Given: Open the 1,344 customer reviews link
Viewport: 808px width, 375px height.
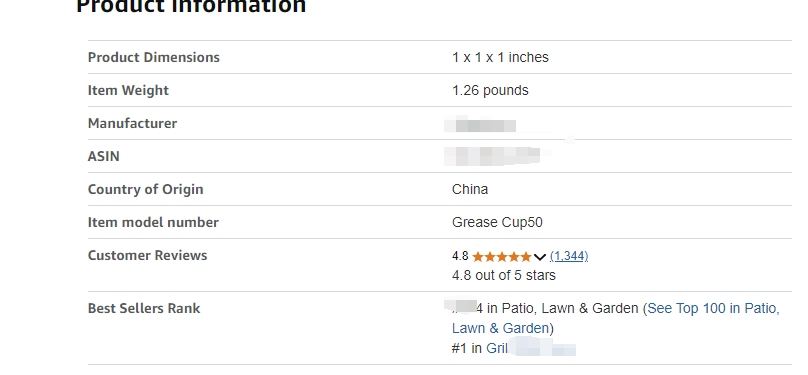Looking at the screenshot, I should click(569, 256).
